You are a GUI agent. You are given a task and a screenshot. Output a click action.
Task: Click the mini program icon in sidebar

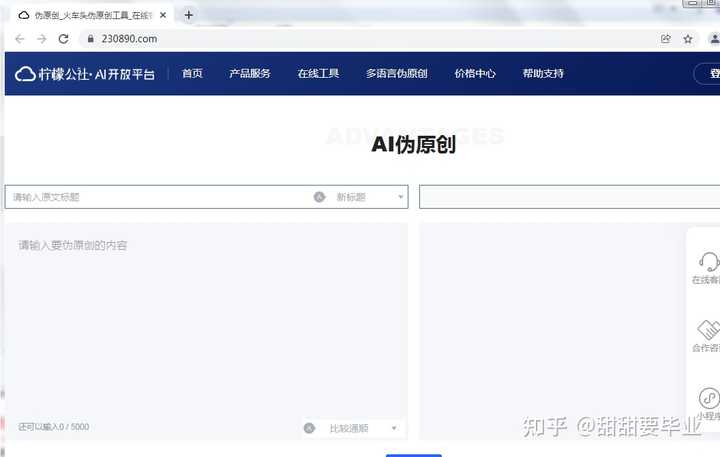pos(709,398)
